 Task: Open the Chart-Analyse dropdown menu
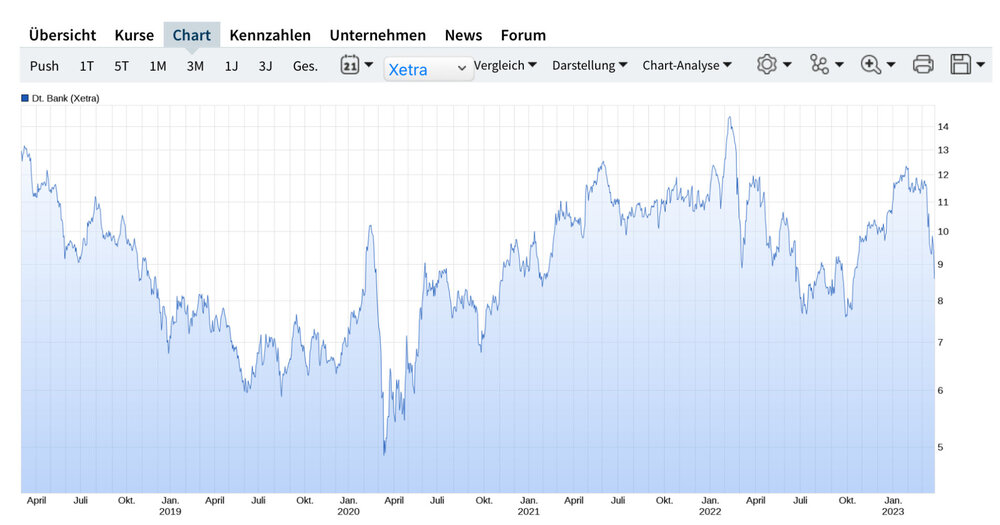tap(687, 65)
